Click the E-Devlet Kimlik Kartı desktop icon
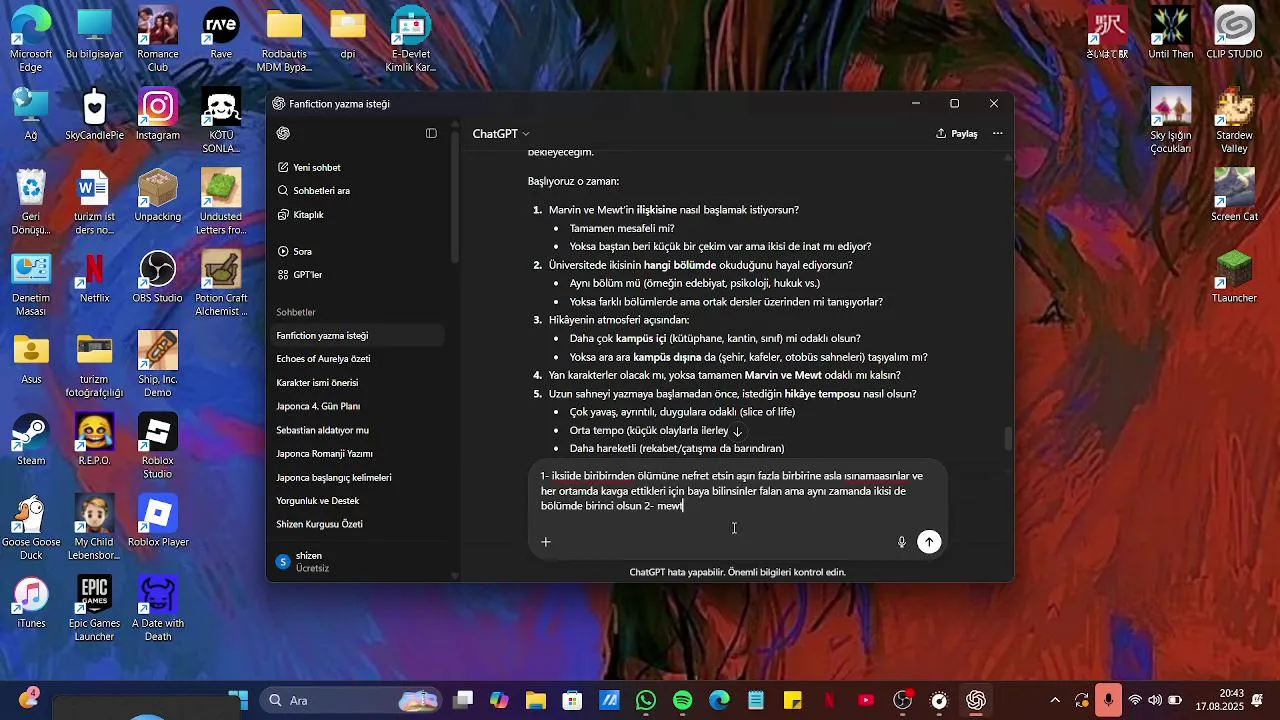The image size is (1280, 720). pyautogui.click(x=411, y=40)
